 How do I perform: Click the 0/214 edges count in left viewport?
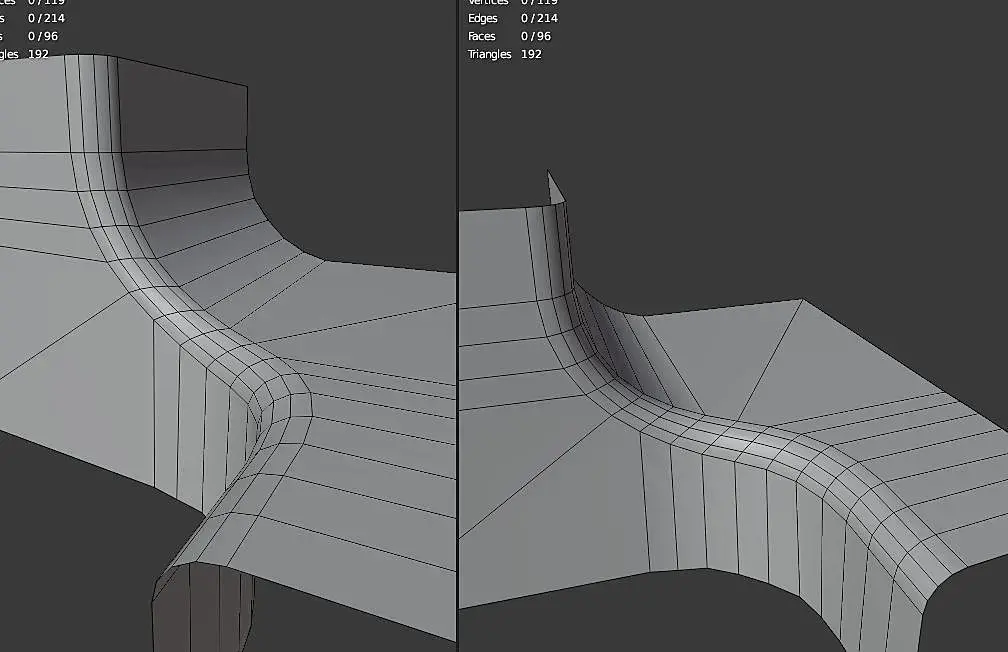pyautogui.click(x=46, y=18)
